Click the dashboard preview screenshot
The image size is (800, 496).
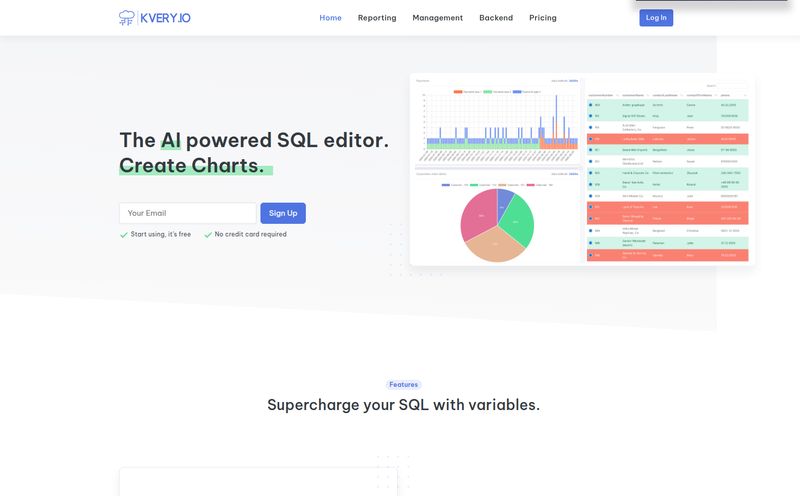582,169
